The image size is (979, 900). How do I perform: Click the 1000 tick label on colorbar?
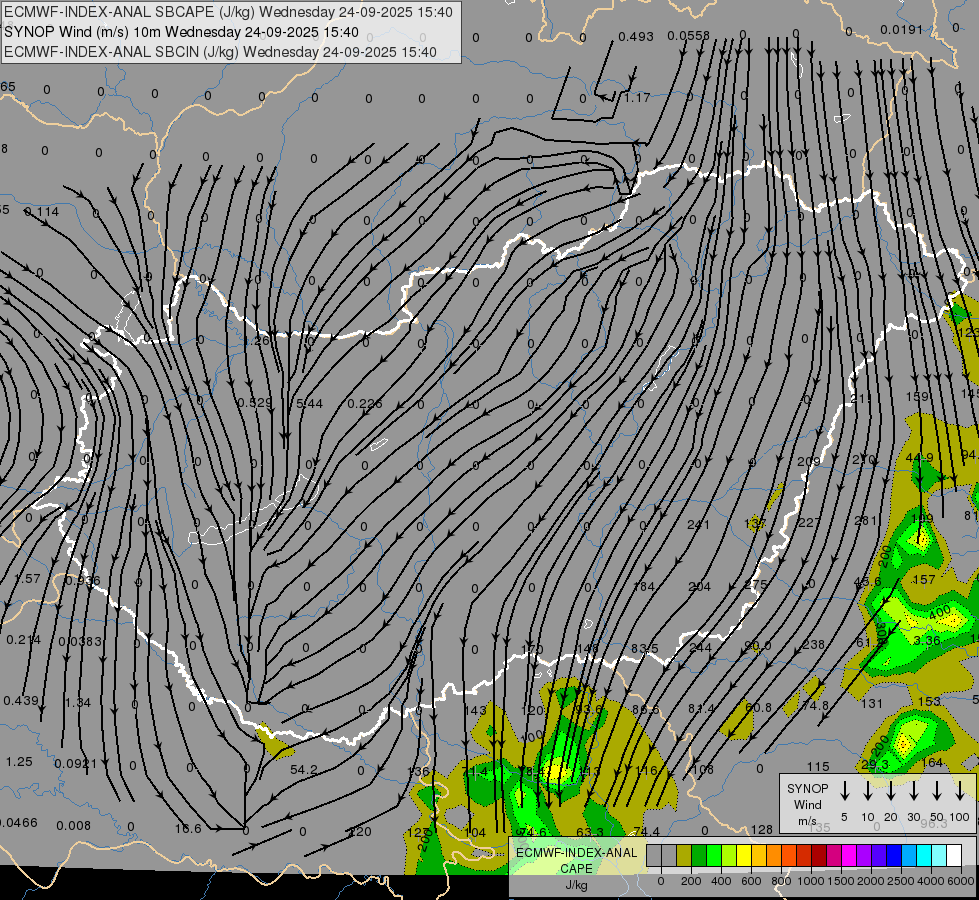(810, 881)
